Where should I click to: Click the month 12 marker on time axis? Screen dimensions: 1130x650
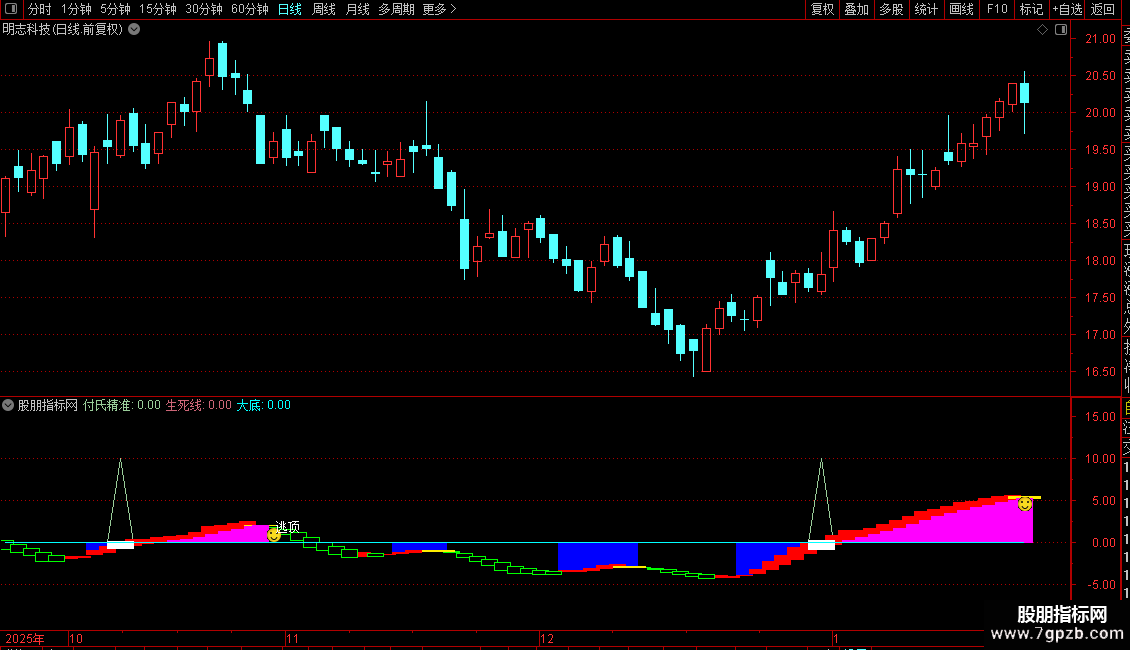tap(547, 638)
